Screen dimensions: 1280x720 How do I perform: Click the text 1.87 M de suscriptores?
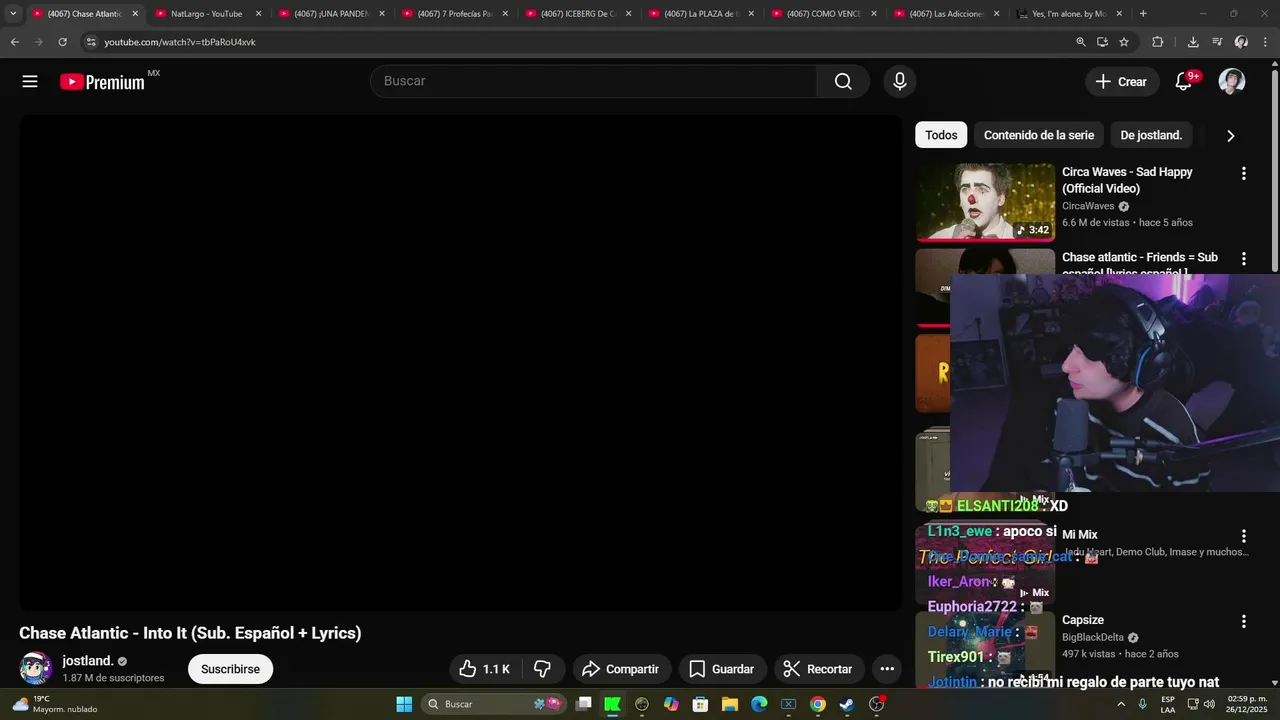[x=113, y=678]
